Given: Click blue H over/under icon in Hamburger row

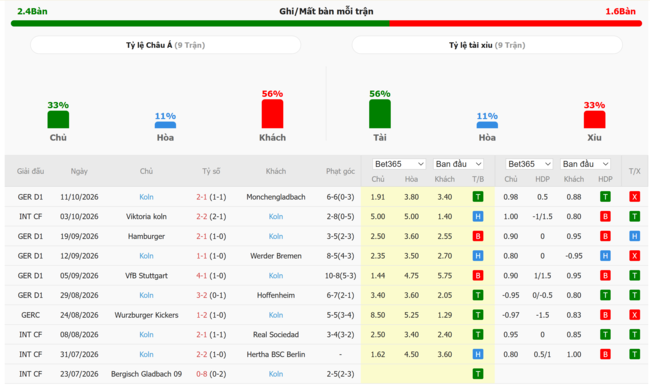Looking at the screenshot, I should coord(635,236).
